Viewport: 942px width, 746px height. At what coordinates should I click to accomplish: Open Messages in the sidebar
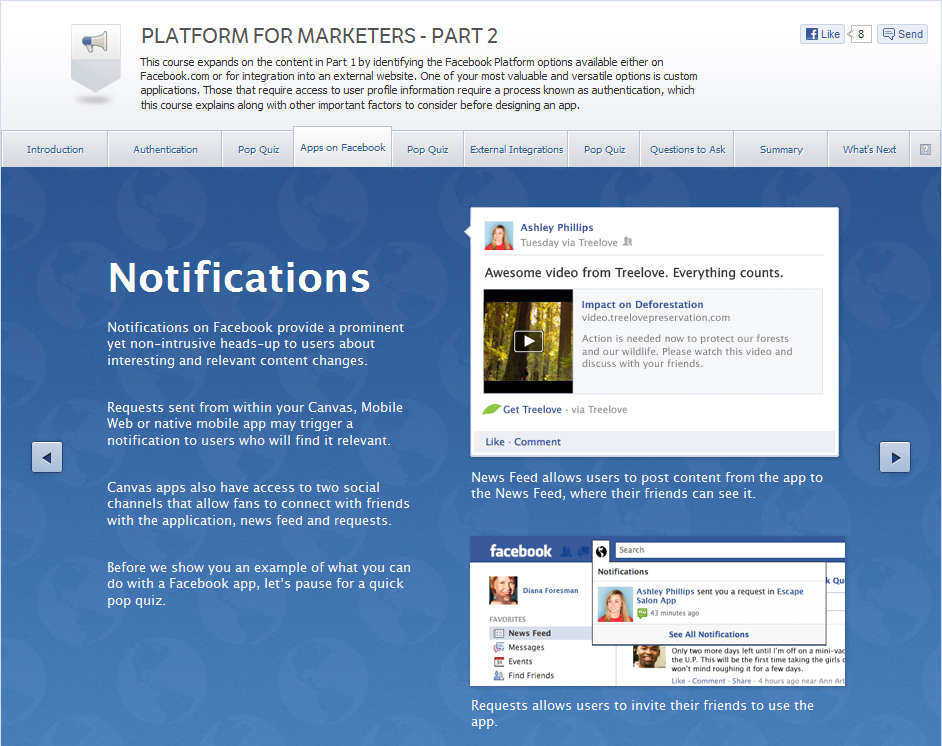coord(526,647)
